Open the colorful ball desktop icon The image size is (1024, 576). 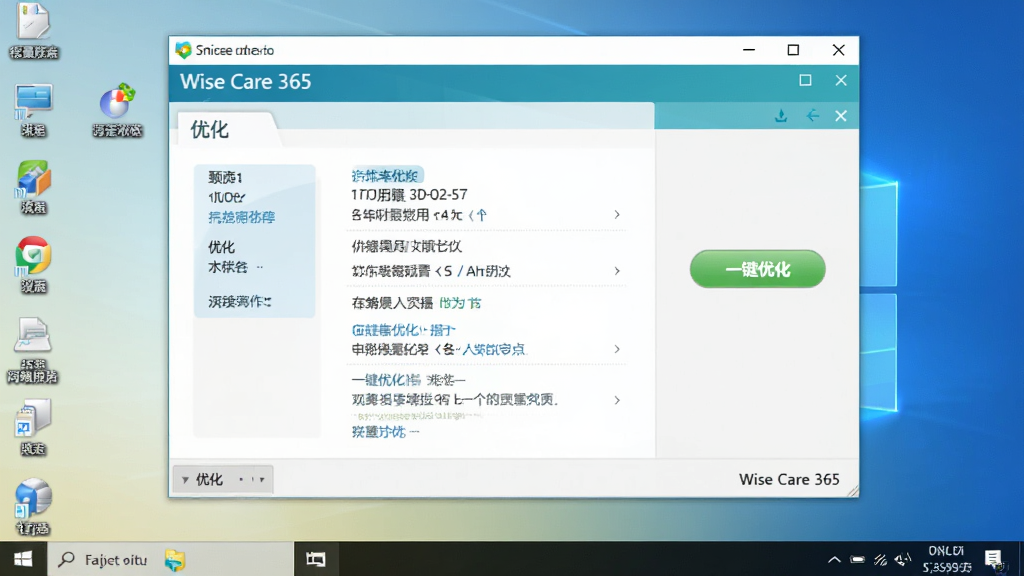coord(118,110)
